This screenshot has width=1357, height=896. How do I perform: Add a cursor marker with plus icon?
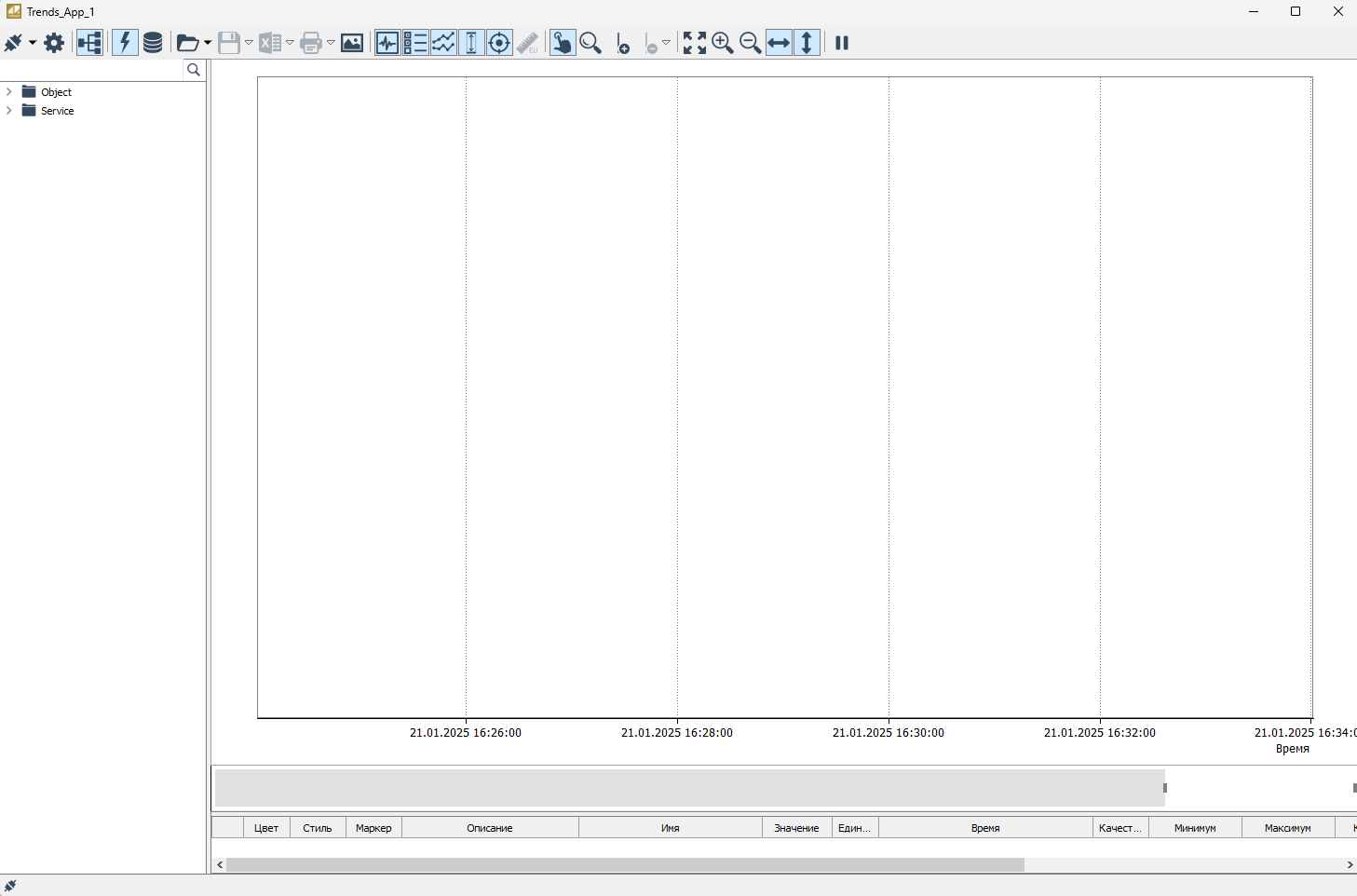click(x=623, y=44)
